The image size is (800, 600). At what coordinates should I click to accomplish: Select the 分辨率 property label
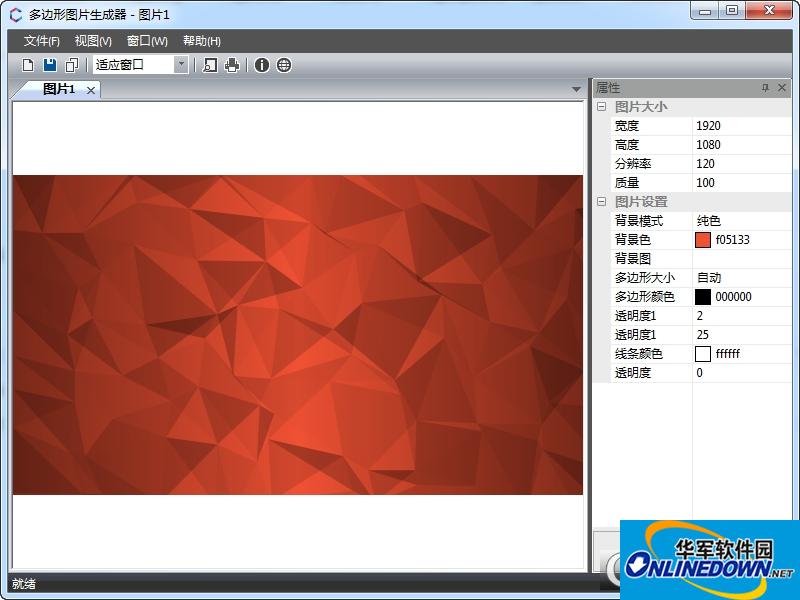633,163
